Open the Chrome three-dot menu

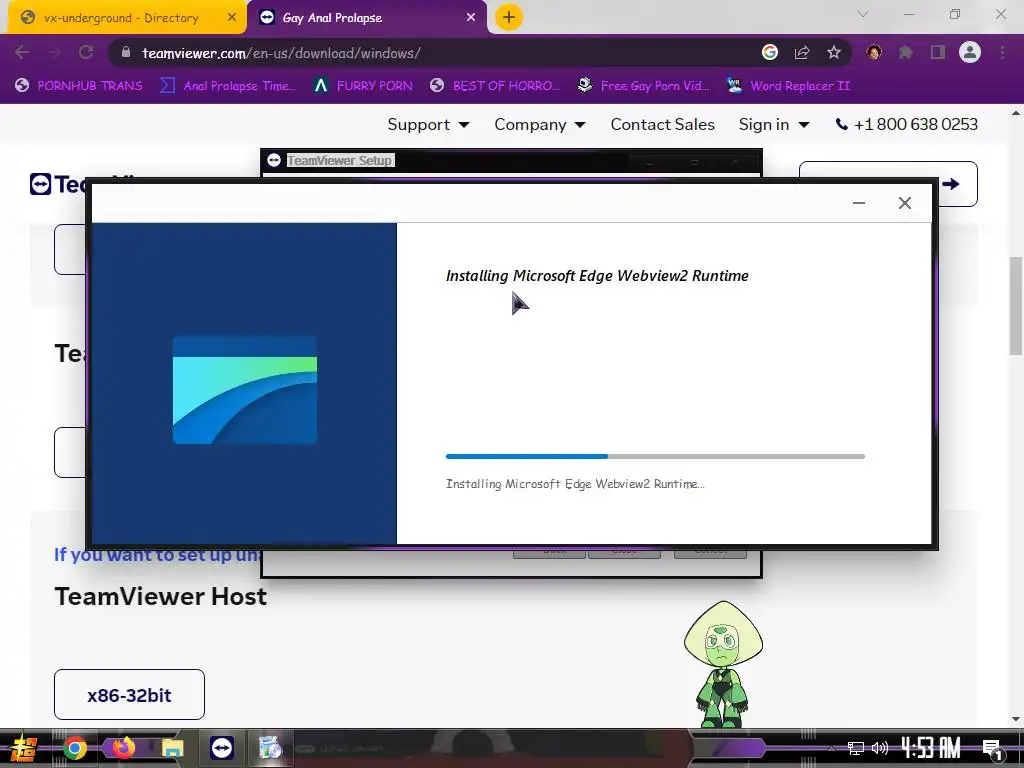pos(1002,52)
